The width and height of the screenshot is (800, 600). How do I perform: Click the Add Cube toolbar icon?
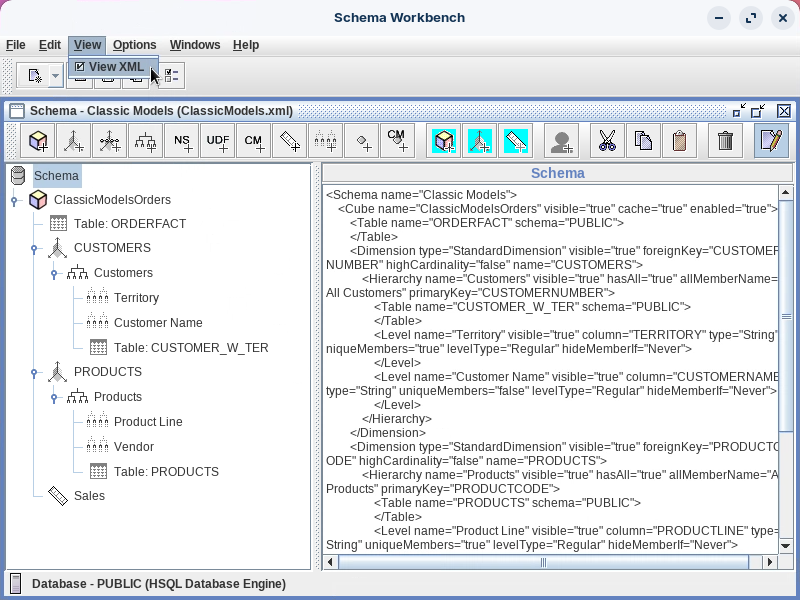[39, 141]
